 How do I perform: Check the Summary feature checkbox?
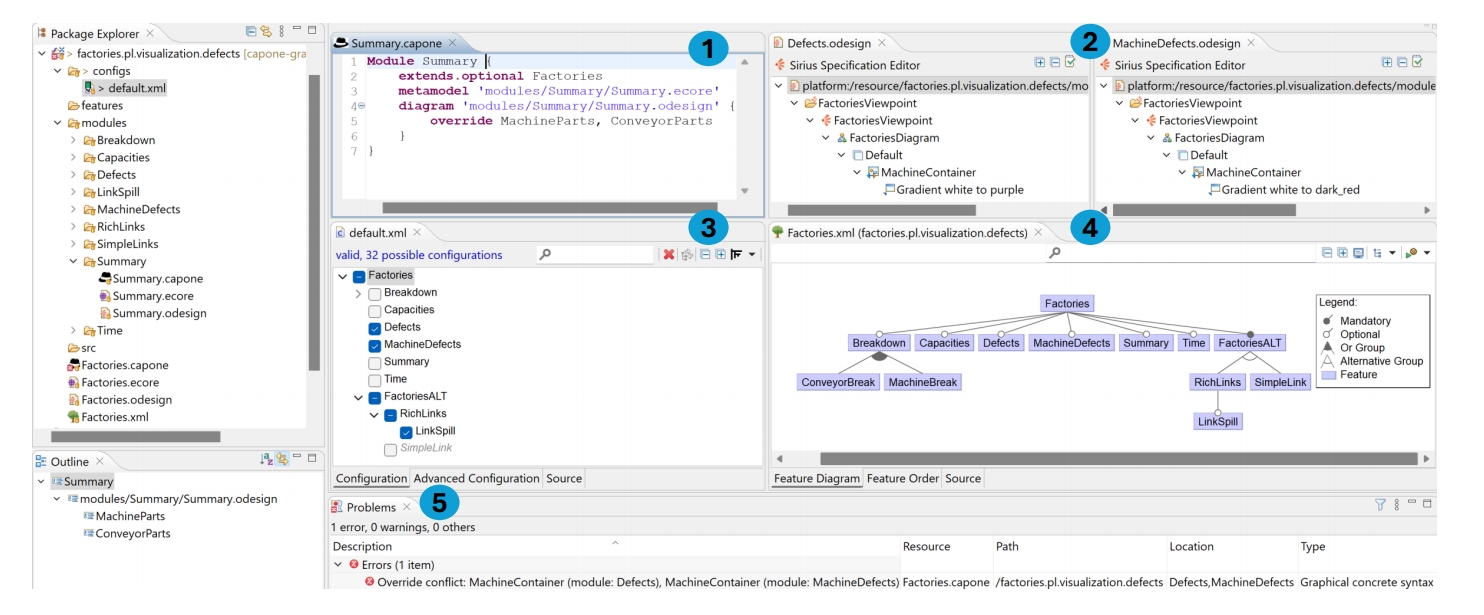(374, 362)
